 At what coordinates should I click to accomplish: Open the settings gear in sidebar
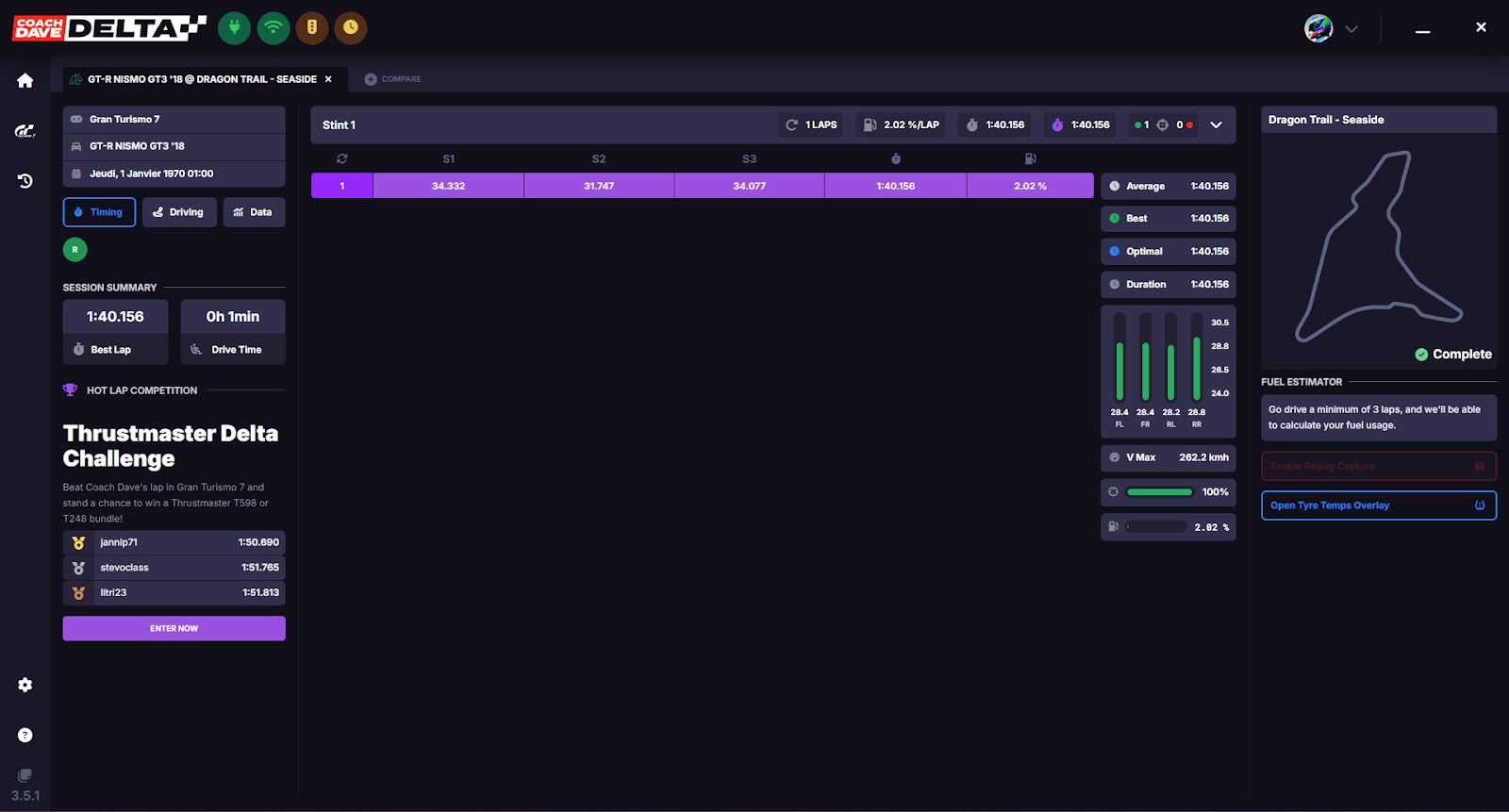(x=25, y=685)
